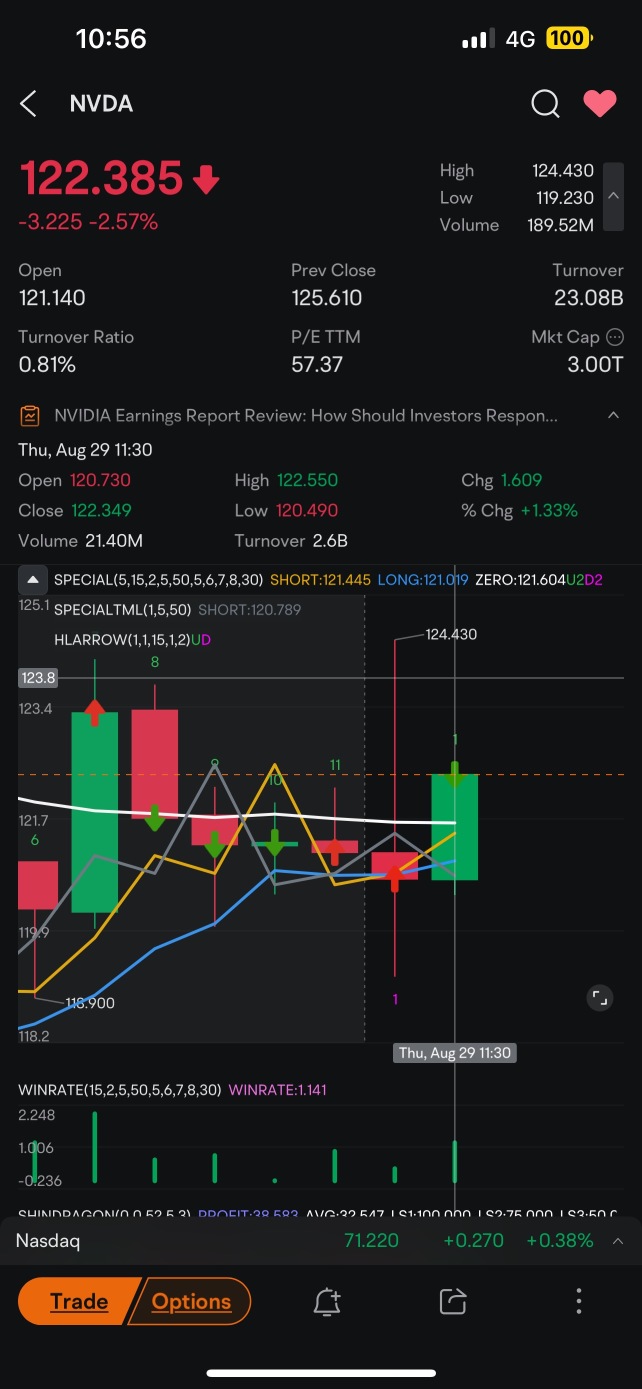Tap the WINRATE:1.141 value
642x1389 pixels.
click(278, 1090)
